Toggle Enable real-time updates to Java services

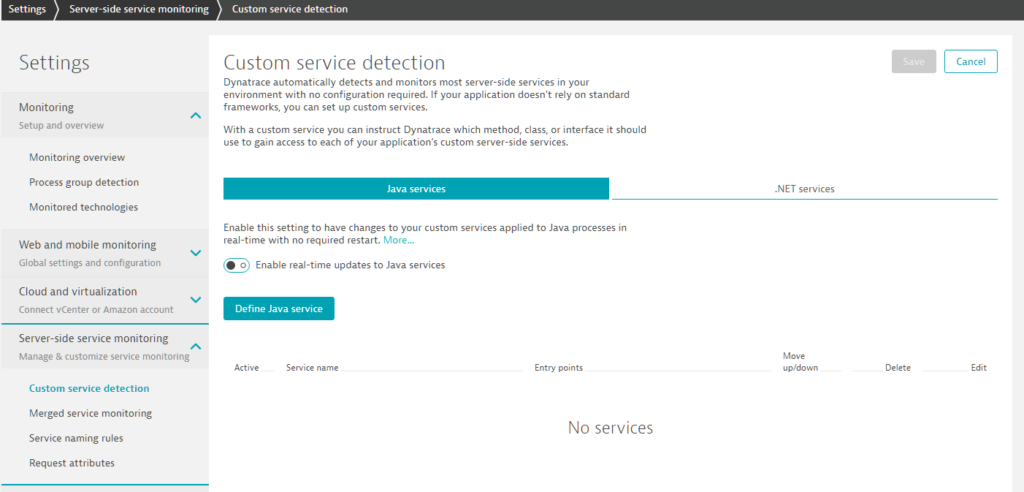236,265
